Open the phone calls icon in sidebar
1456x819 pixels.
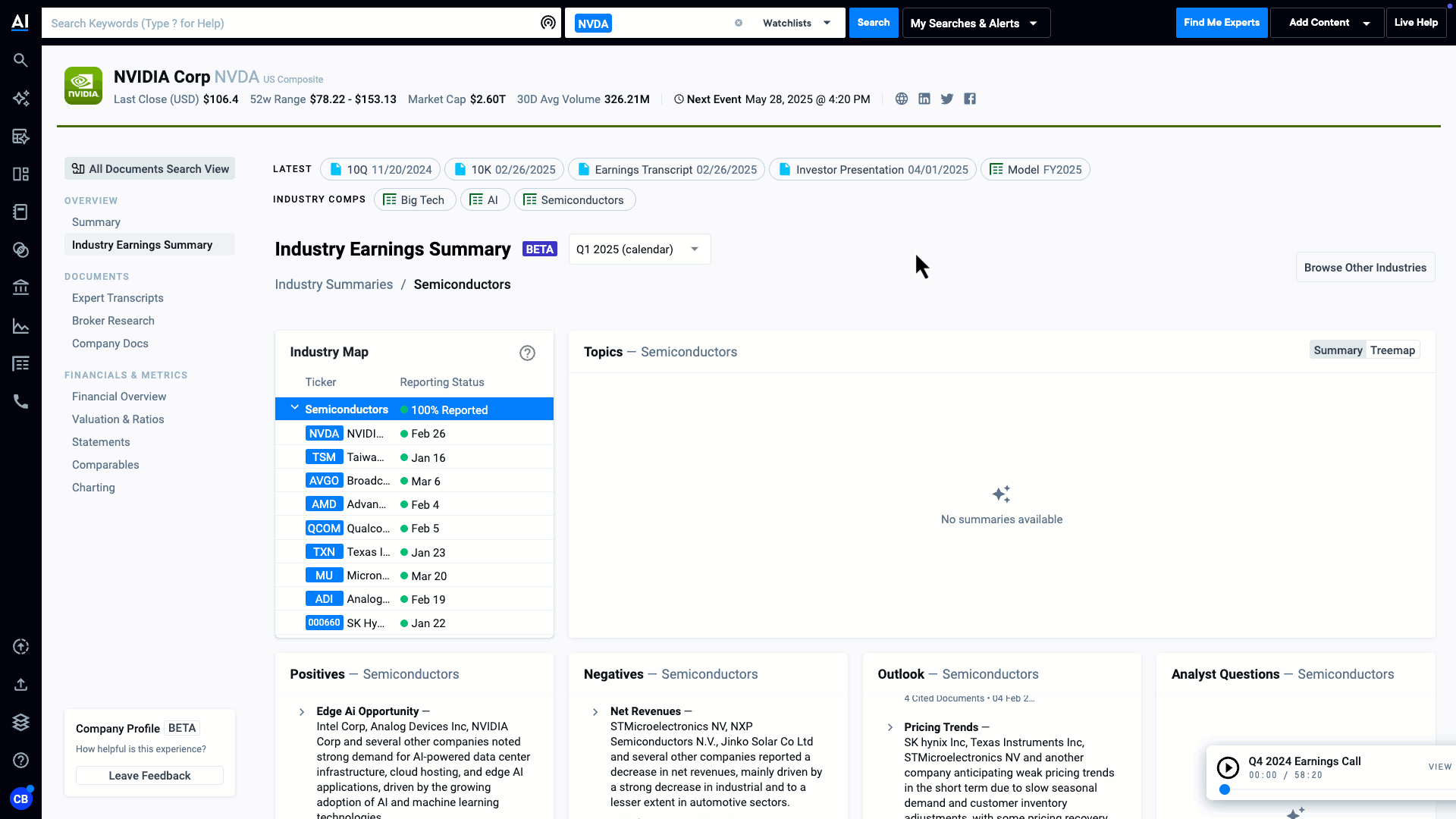click(20, 402)
